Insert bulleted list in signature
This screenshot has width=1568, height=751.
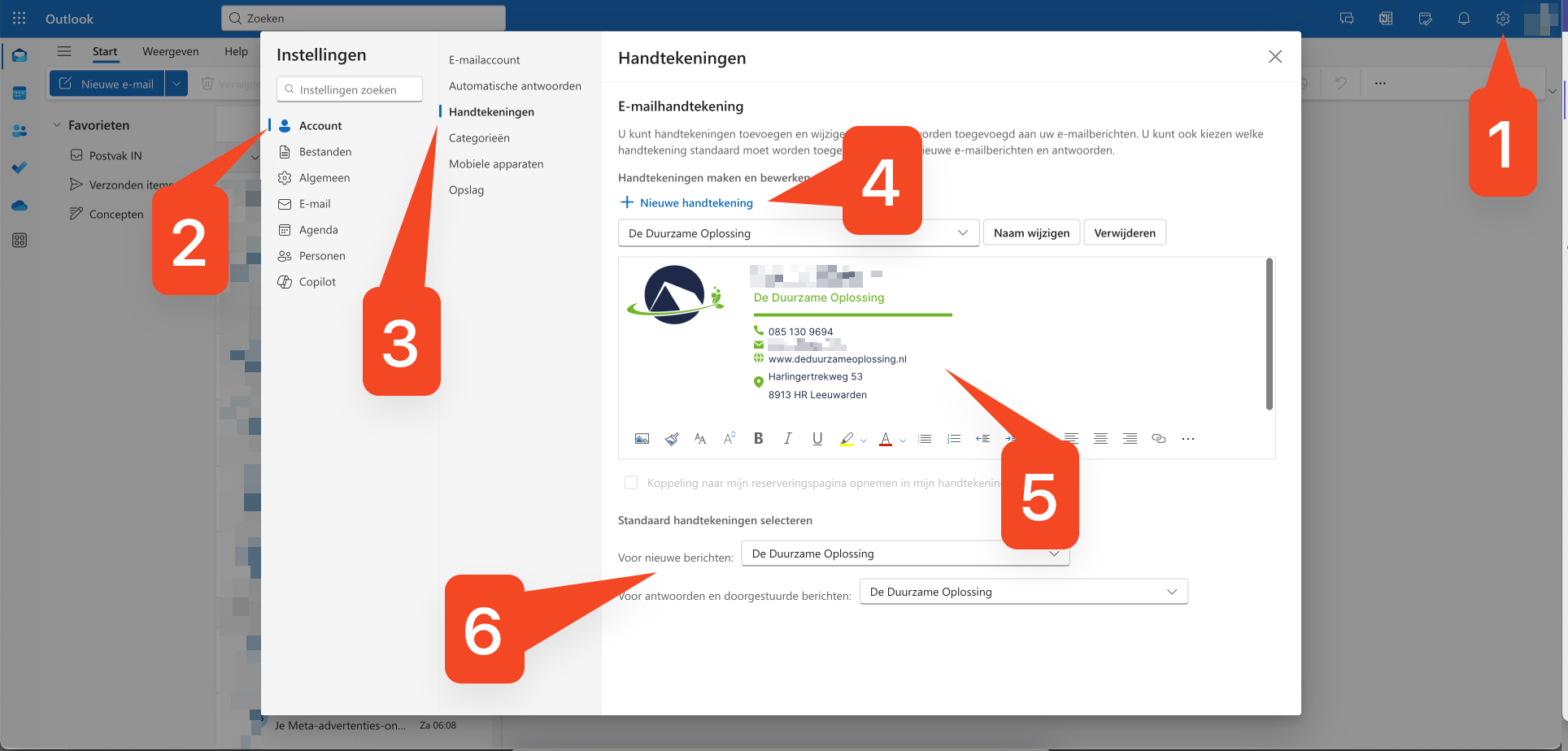925,439
